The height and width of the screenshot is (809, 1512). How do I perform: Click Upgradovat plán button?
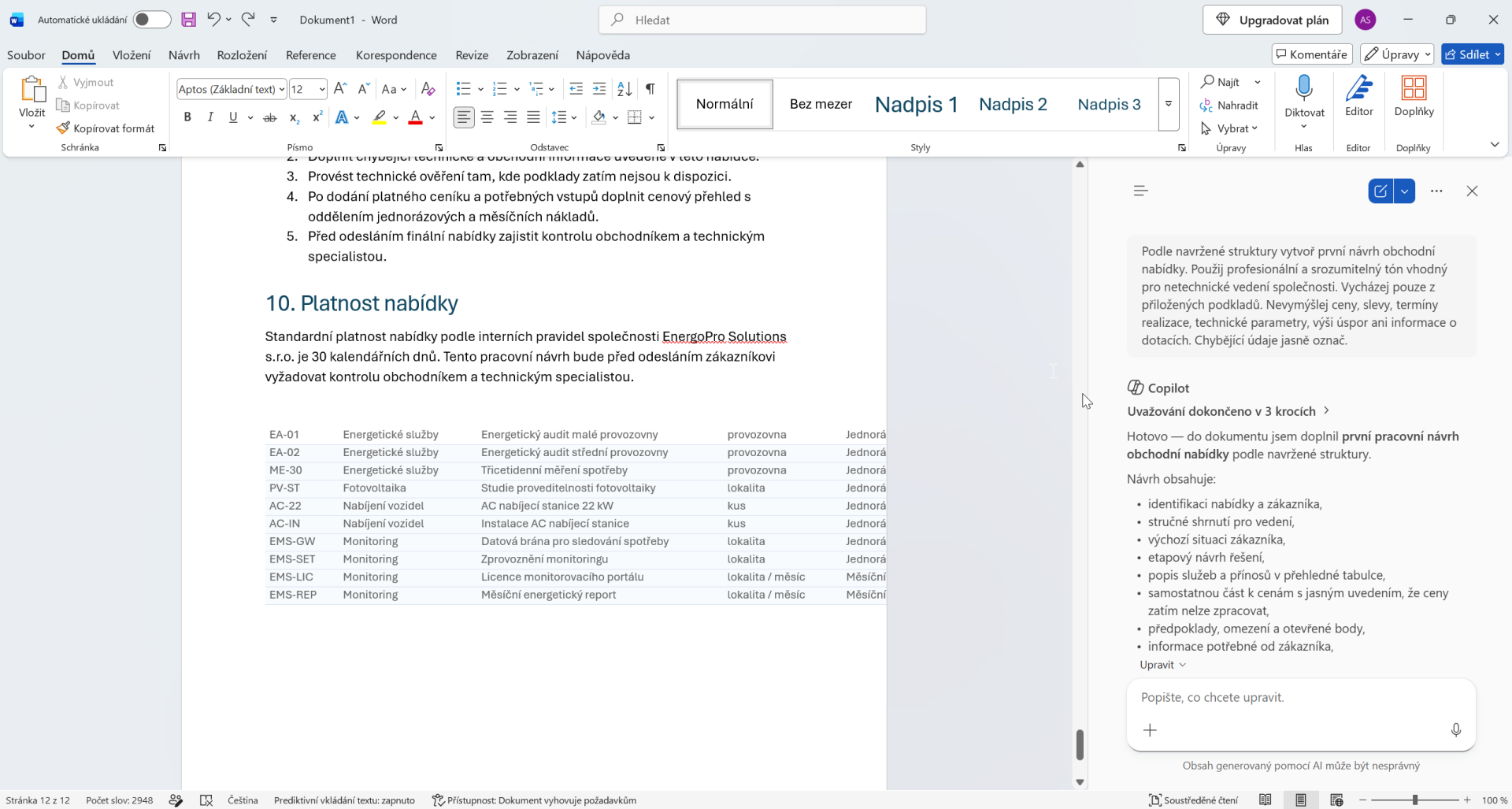[x=1272, y=20]
